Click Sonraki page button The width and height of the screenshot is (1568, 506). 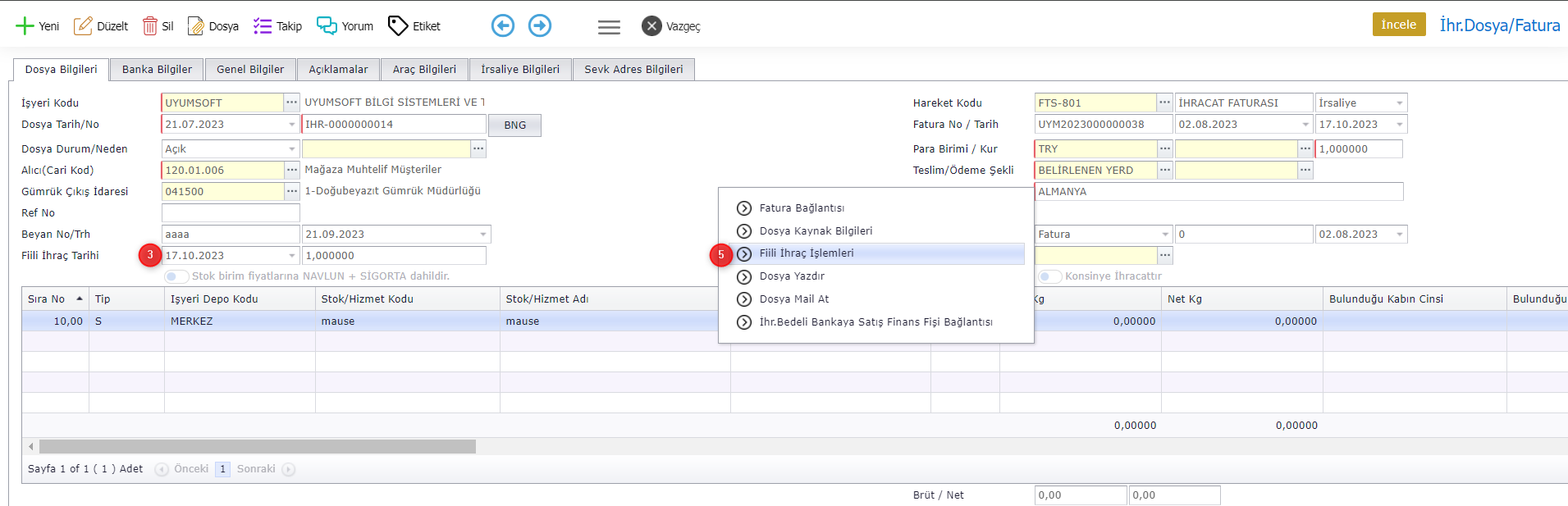265,469
